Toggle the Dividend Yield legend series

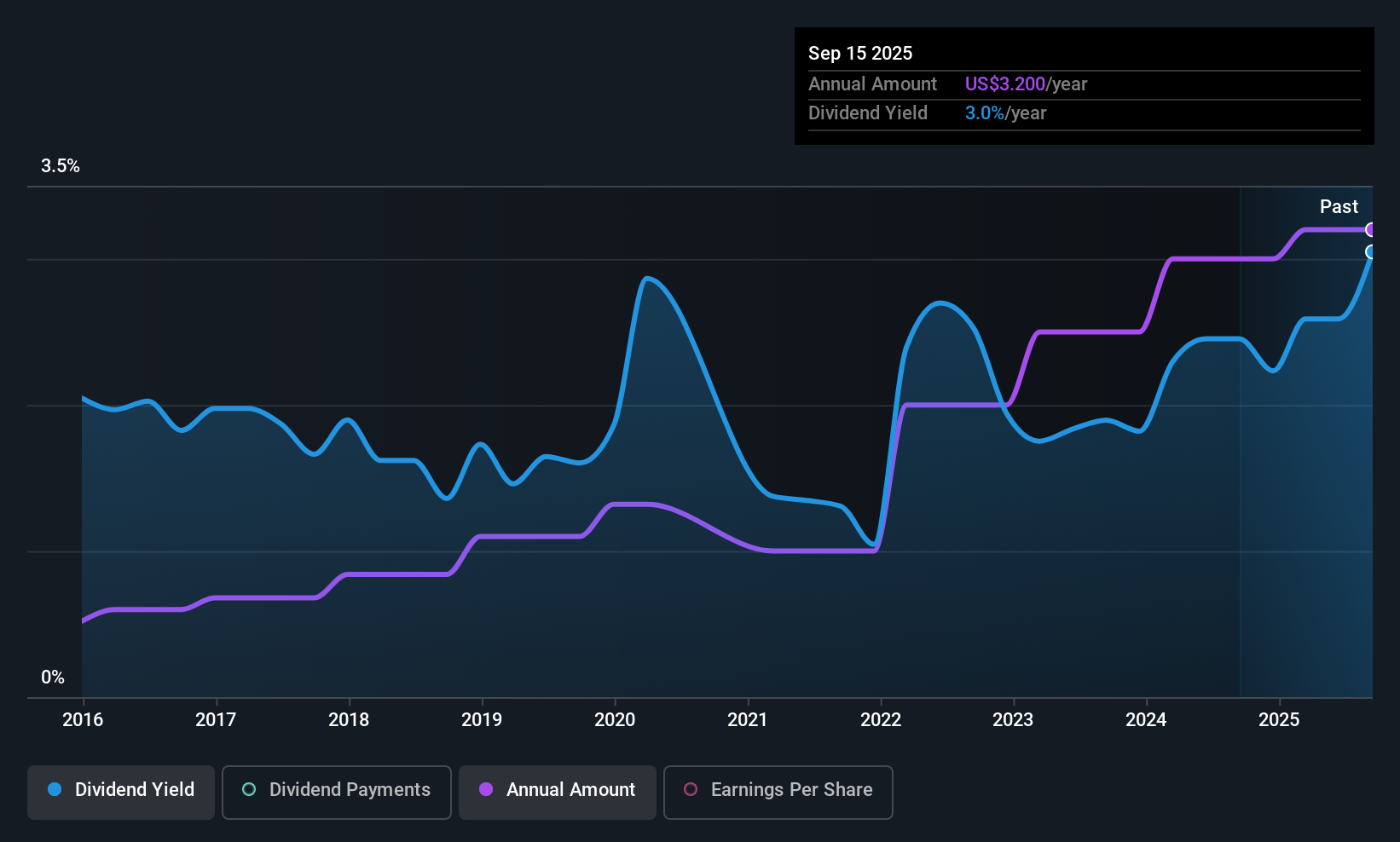pos(121,790)
